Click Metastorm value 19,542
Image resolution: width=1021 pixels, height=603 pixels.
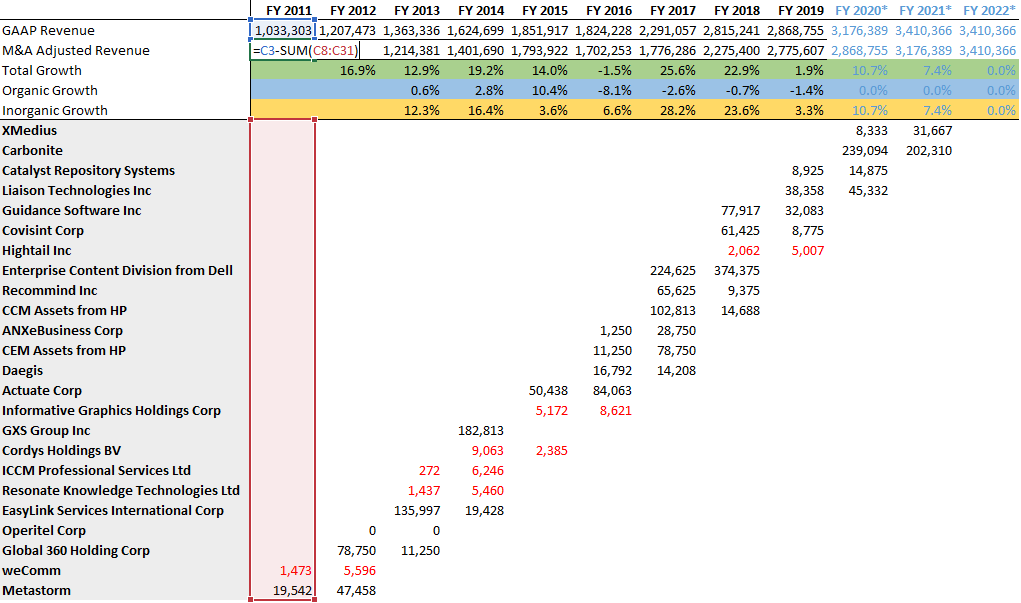coord(292,591)
